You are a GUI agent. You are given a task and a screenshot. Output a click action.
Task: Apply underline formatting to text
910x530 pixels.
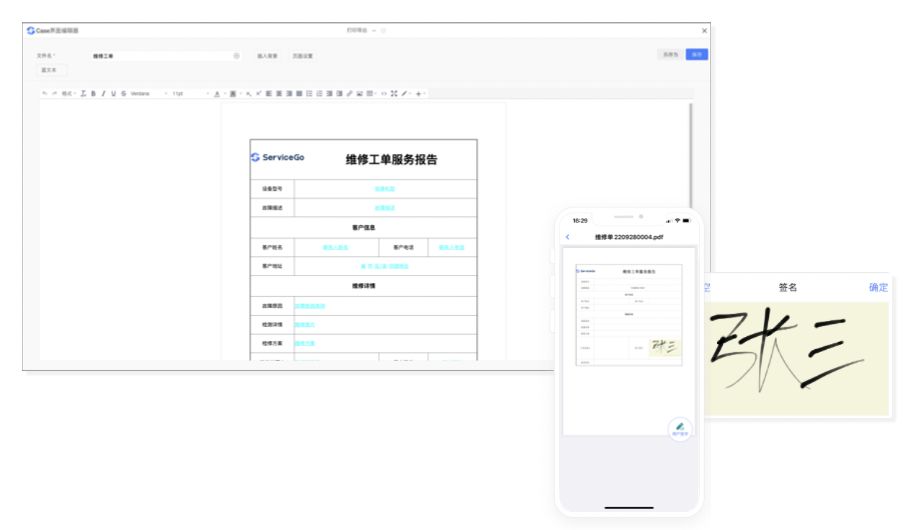pos(113,93)
